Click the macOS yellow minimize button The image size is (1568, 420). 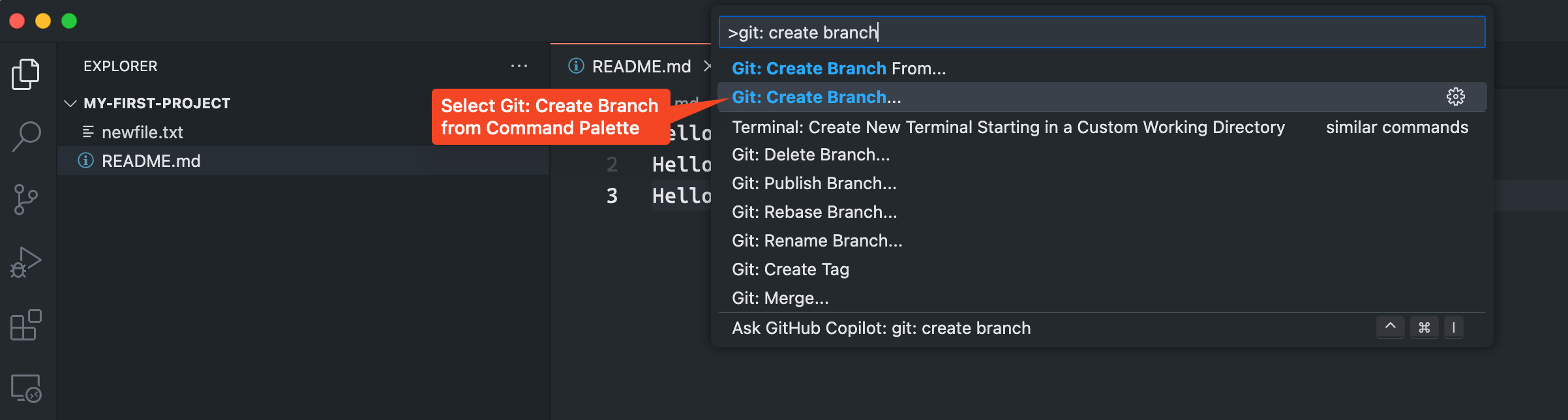click(x=43, y=21)
